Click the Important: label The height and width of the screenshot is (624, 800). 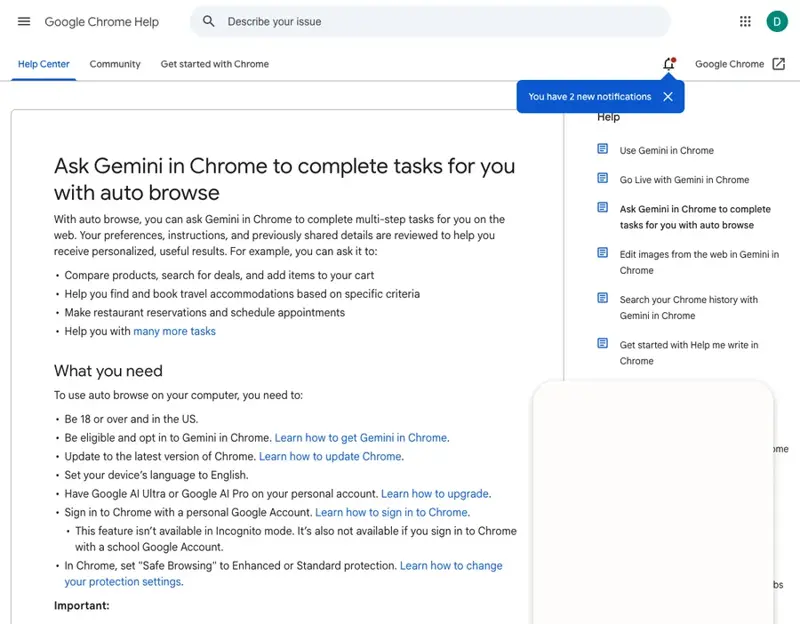(x=82, y=606)
